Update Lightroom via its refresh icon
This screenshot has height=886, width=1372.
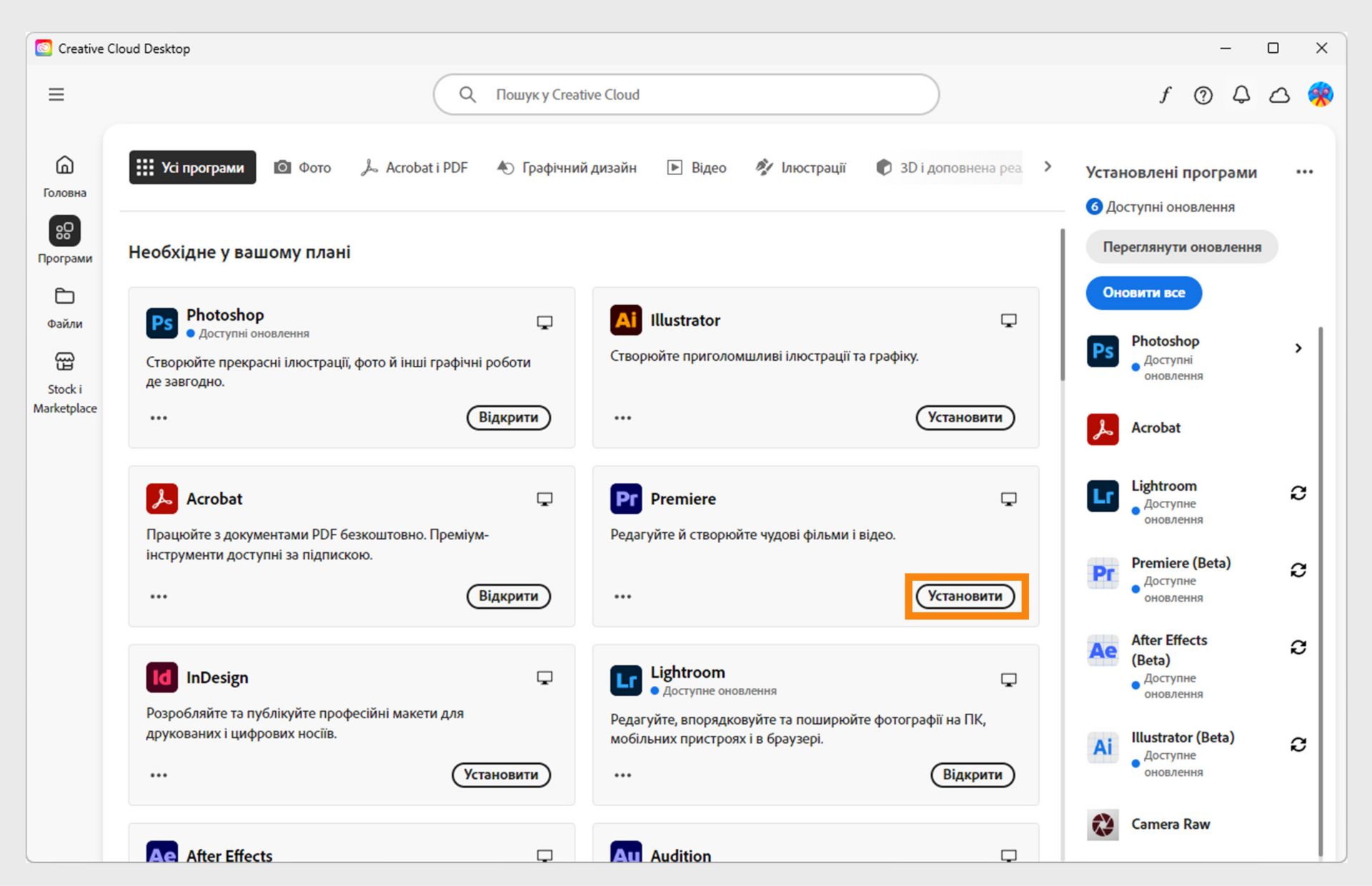tap(1298, 493)
